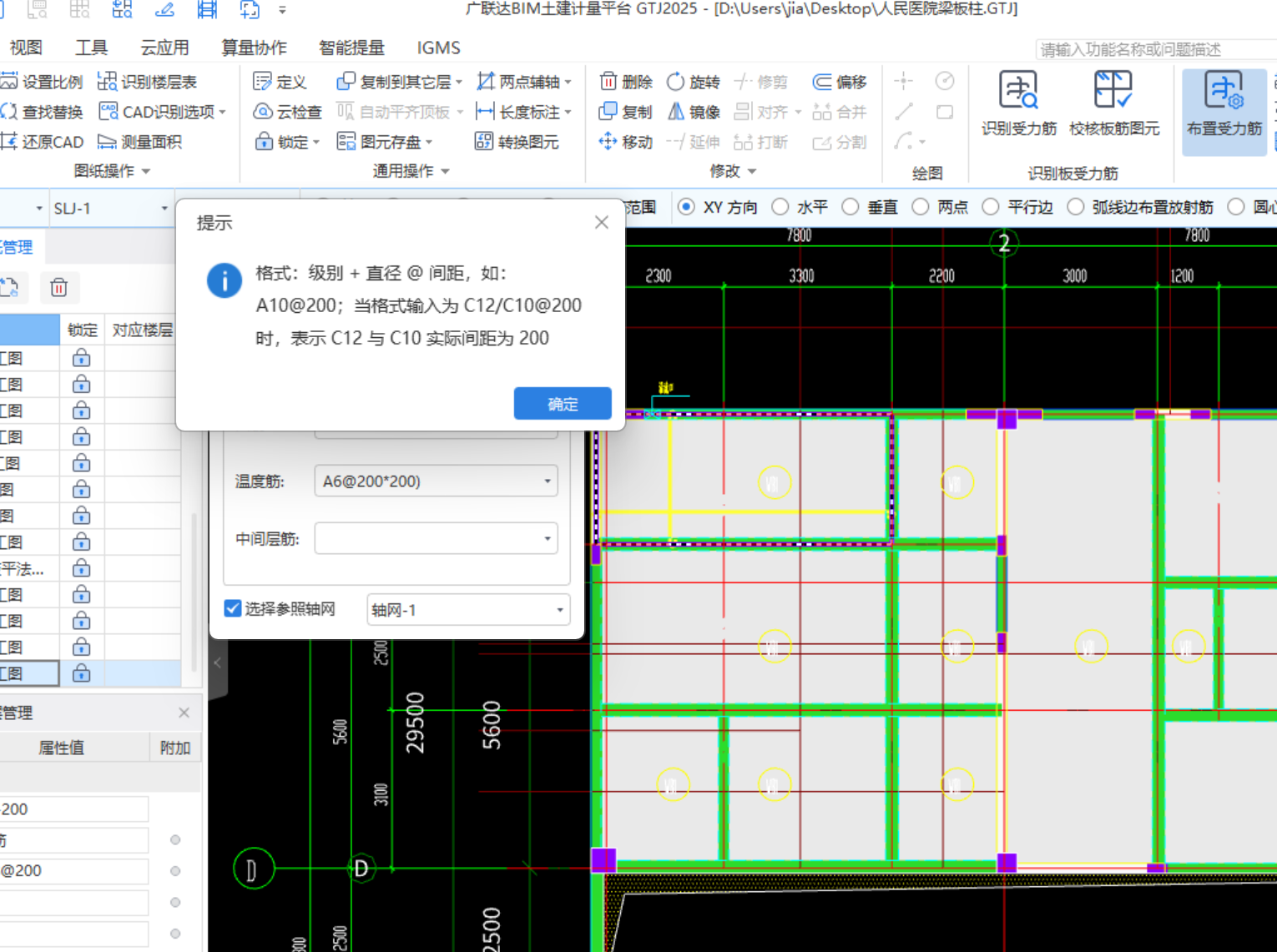Click the 对应楼层 column header
1277x952 pixels.
tap(142, 330)
